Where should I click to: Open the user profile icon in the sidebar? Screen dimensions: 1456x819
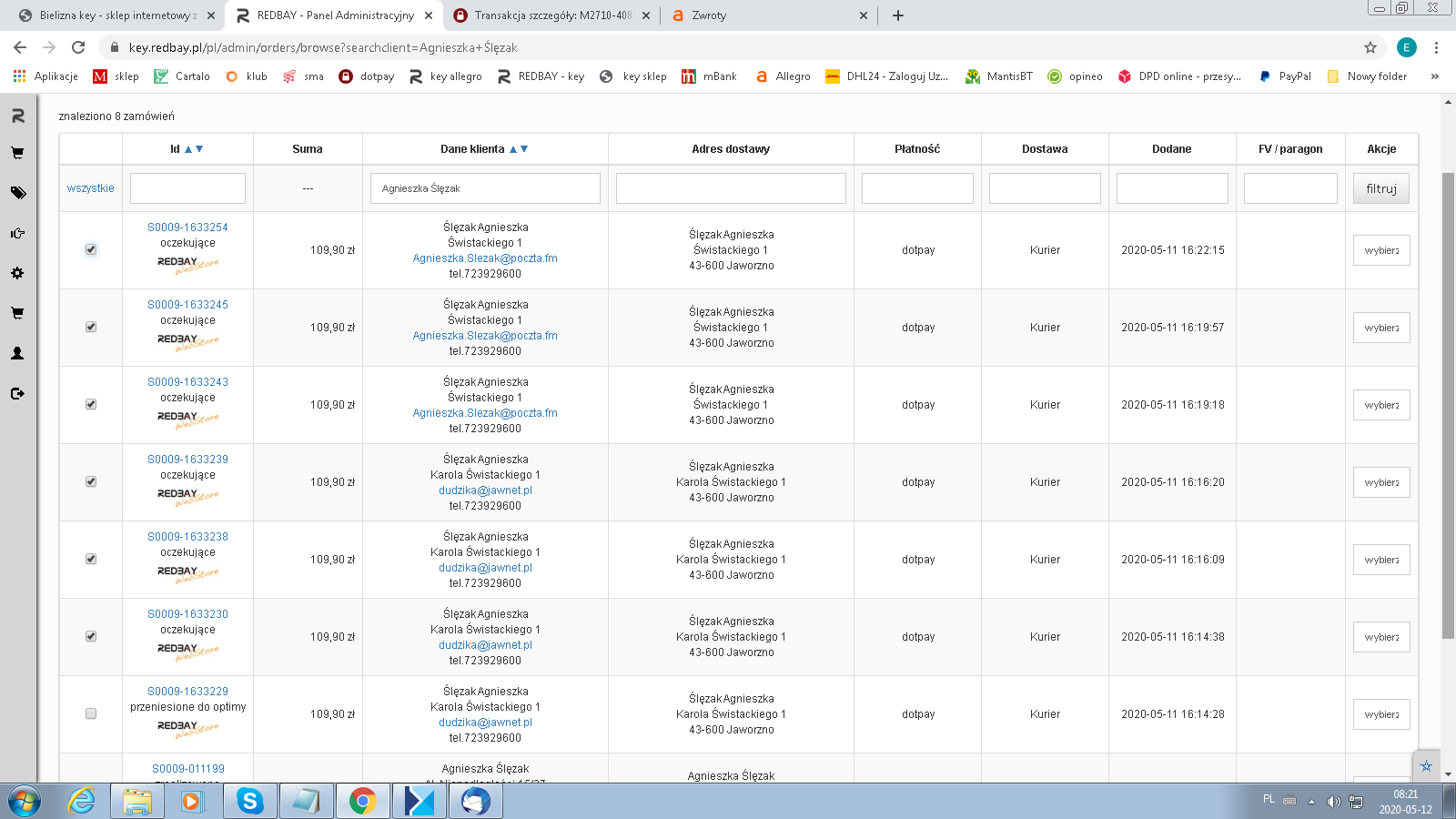pos(17,353)
